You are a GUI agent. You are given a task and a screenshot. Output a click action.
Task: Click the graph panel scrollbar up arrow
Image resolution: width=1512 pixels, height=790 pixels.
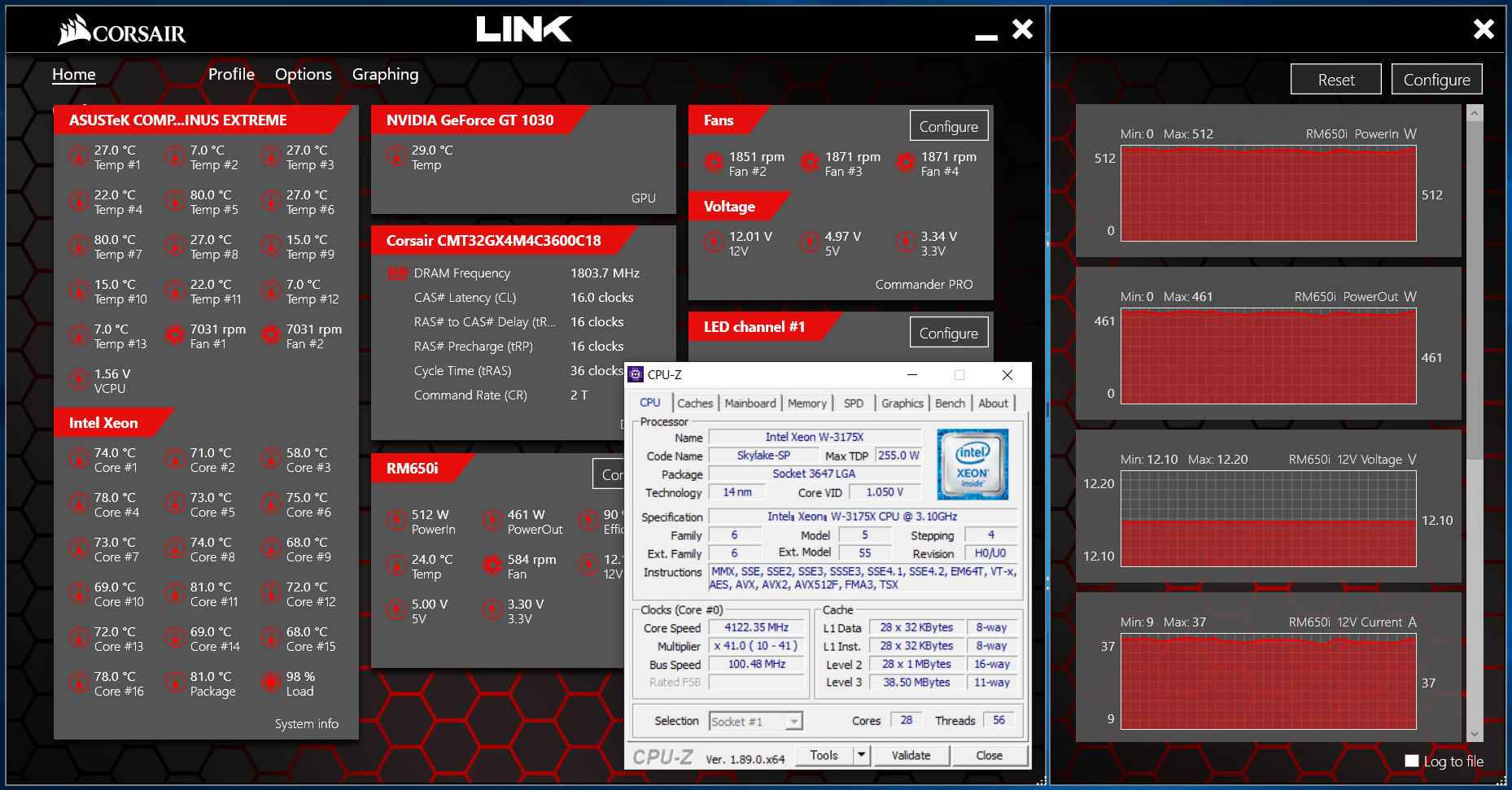click(1475, 113)
